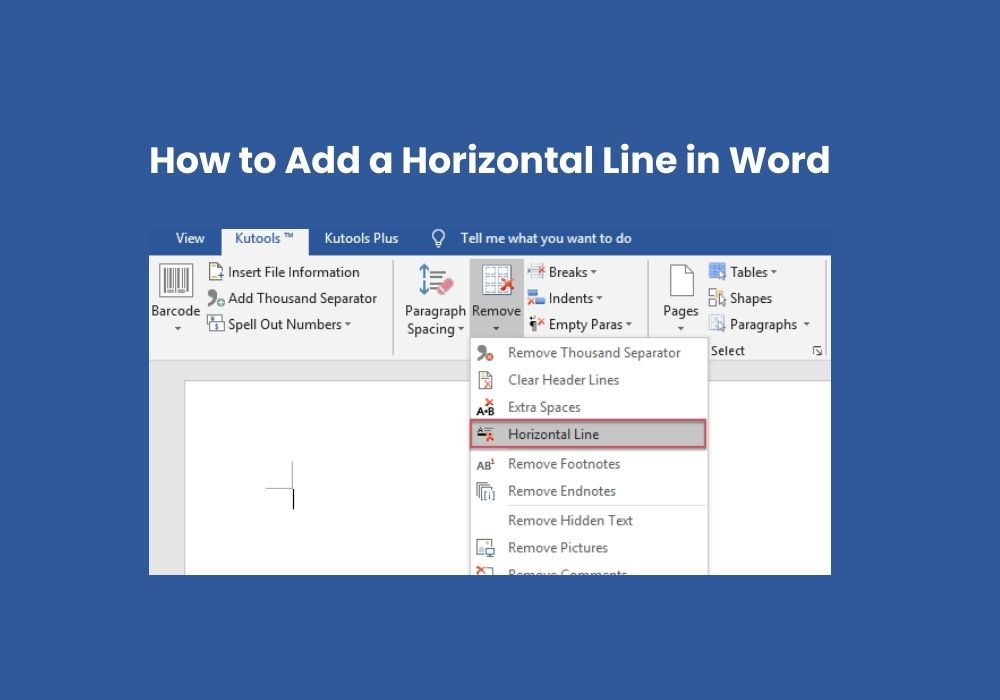Click the Pages icon
1000x700 pixels.
[681, 281]
